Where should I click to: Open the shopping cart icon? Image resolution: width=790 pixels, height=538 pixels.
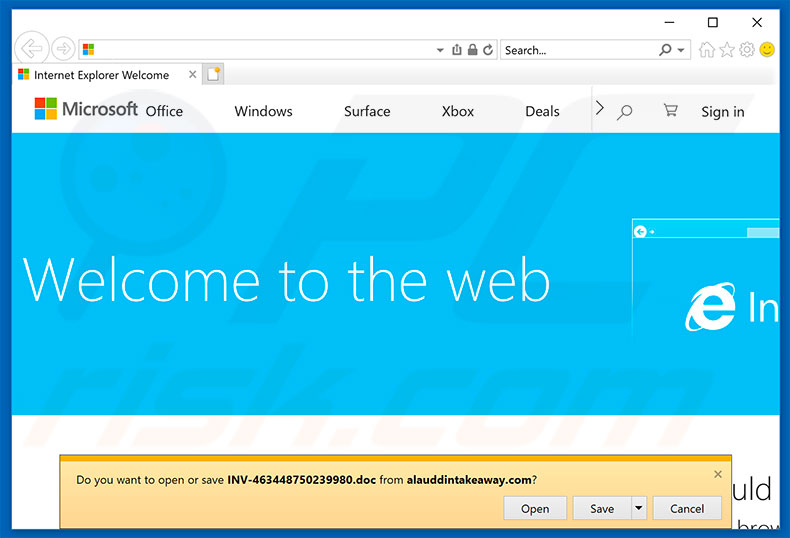671,110
